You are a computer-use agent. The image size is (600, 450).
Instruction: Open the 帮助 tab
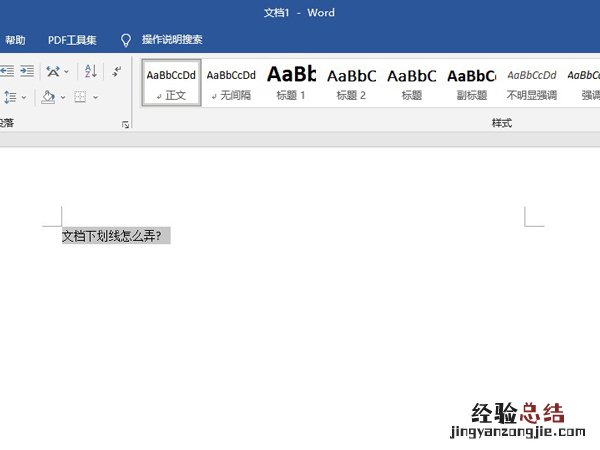click(15, 40)
